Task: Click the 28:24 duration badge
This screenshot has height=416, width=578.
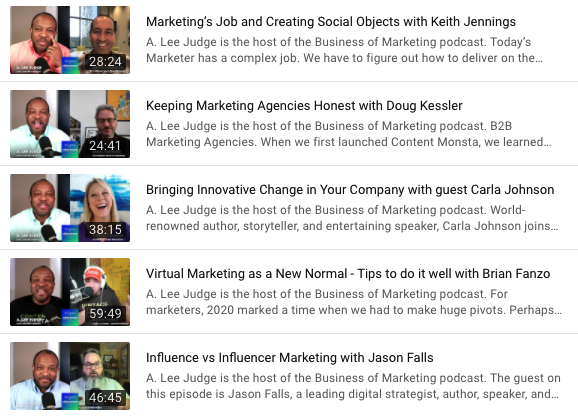Action: coord(105,62)
